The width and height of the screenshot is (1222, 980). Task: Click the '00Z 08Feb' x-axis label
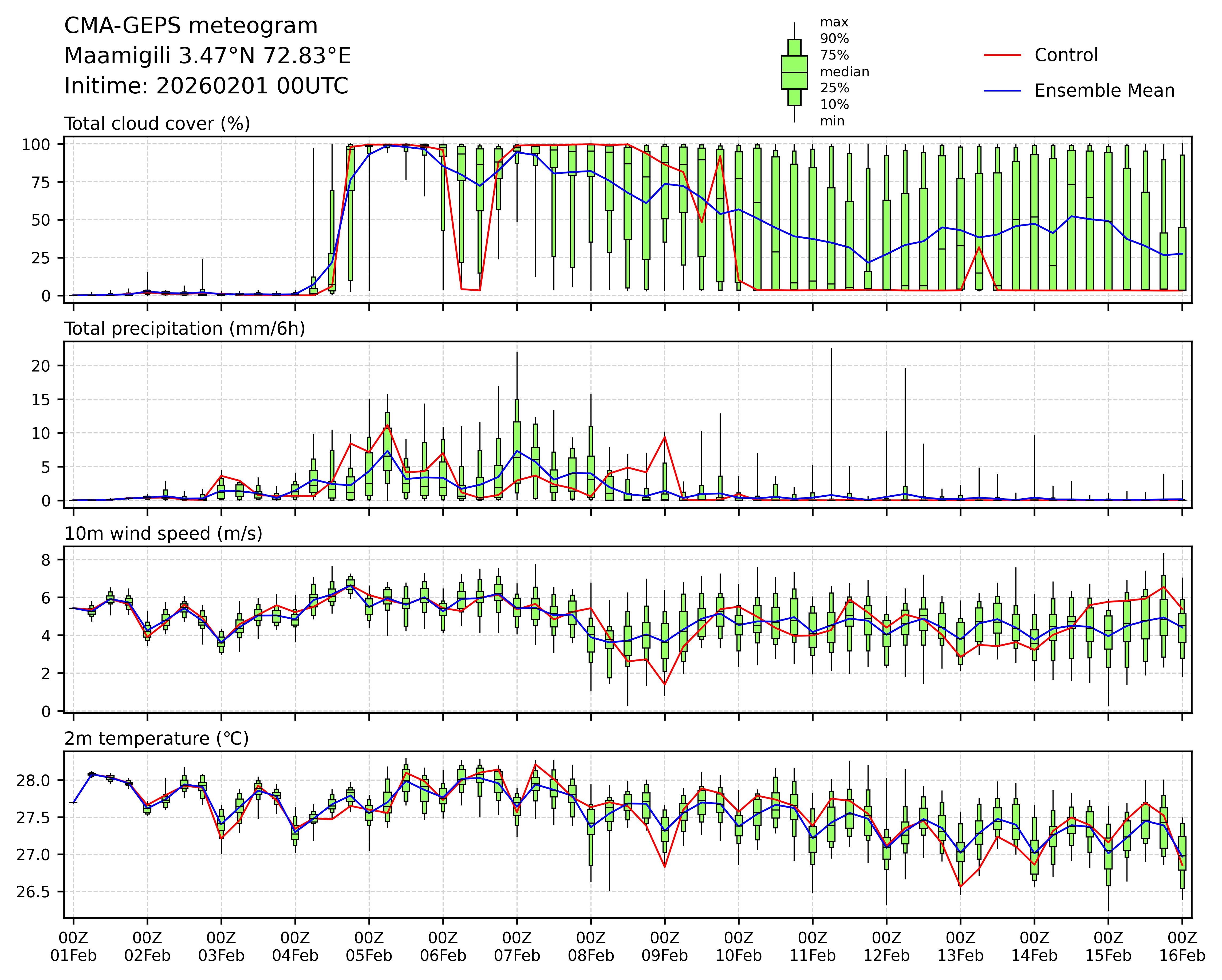point(591,946)
